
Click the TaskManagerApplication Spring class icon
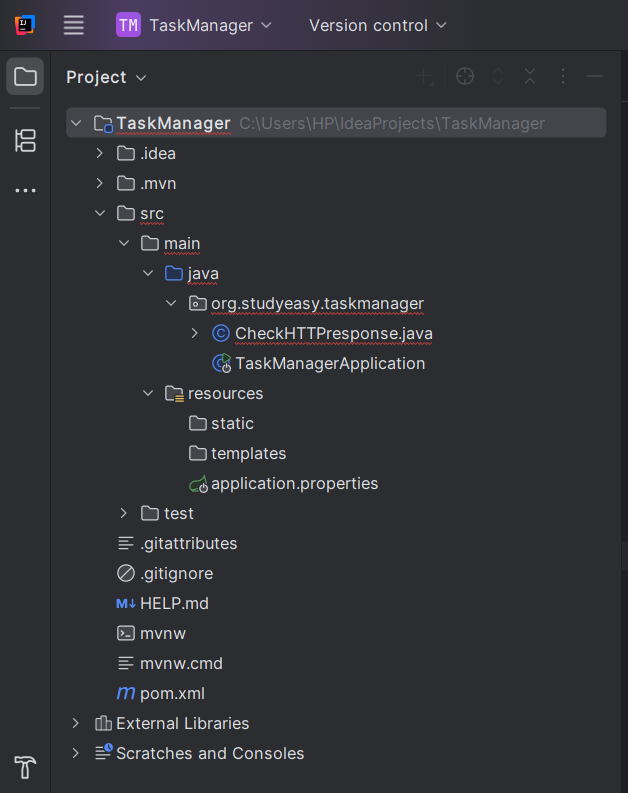point(221,364)
